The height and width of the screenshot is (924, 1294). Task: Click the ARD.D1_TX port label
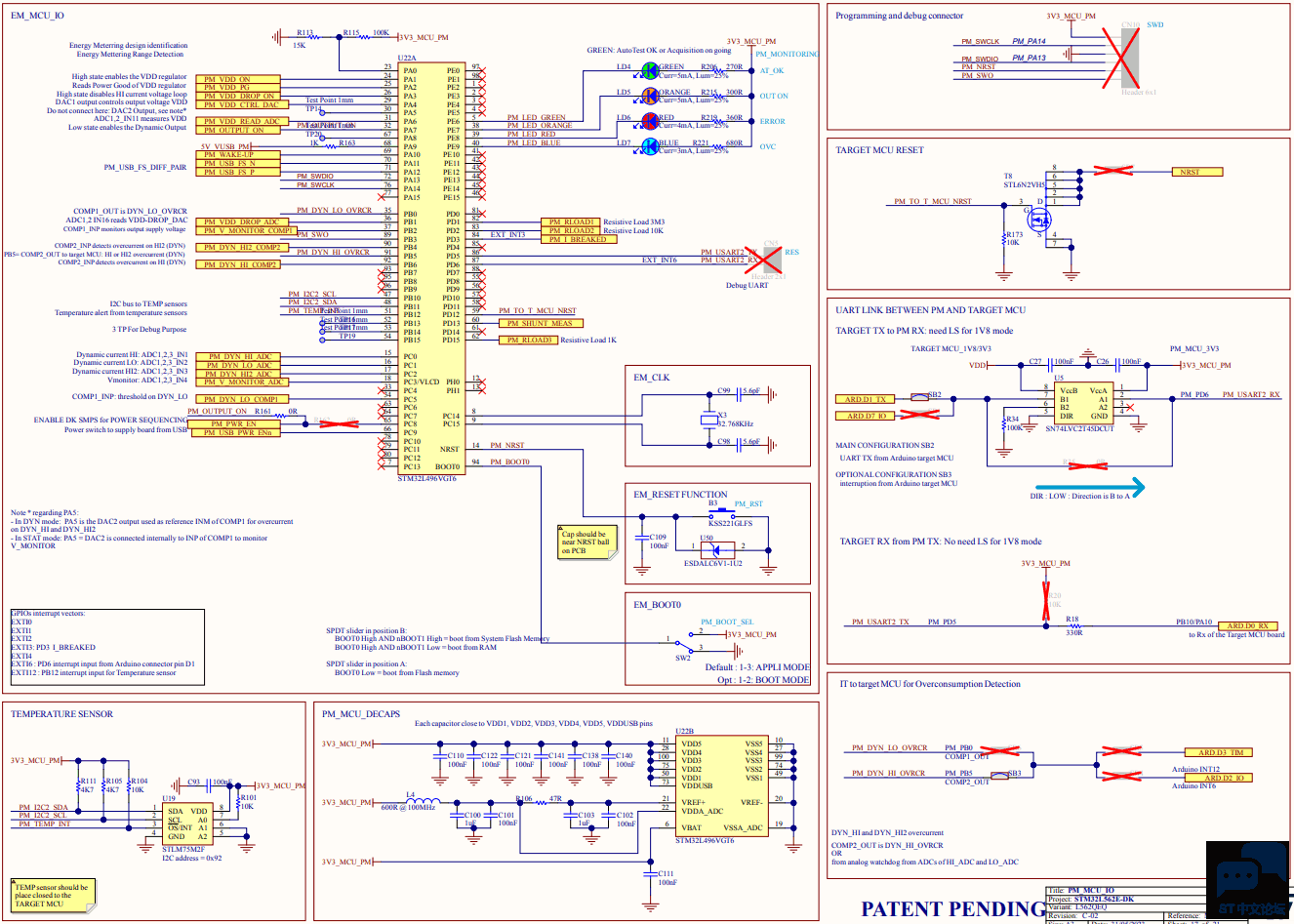tap(866, 399)
